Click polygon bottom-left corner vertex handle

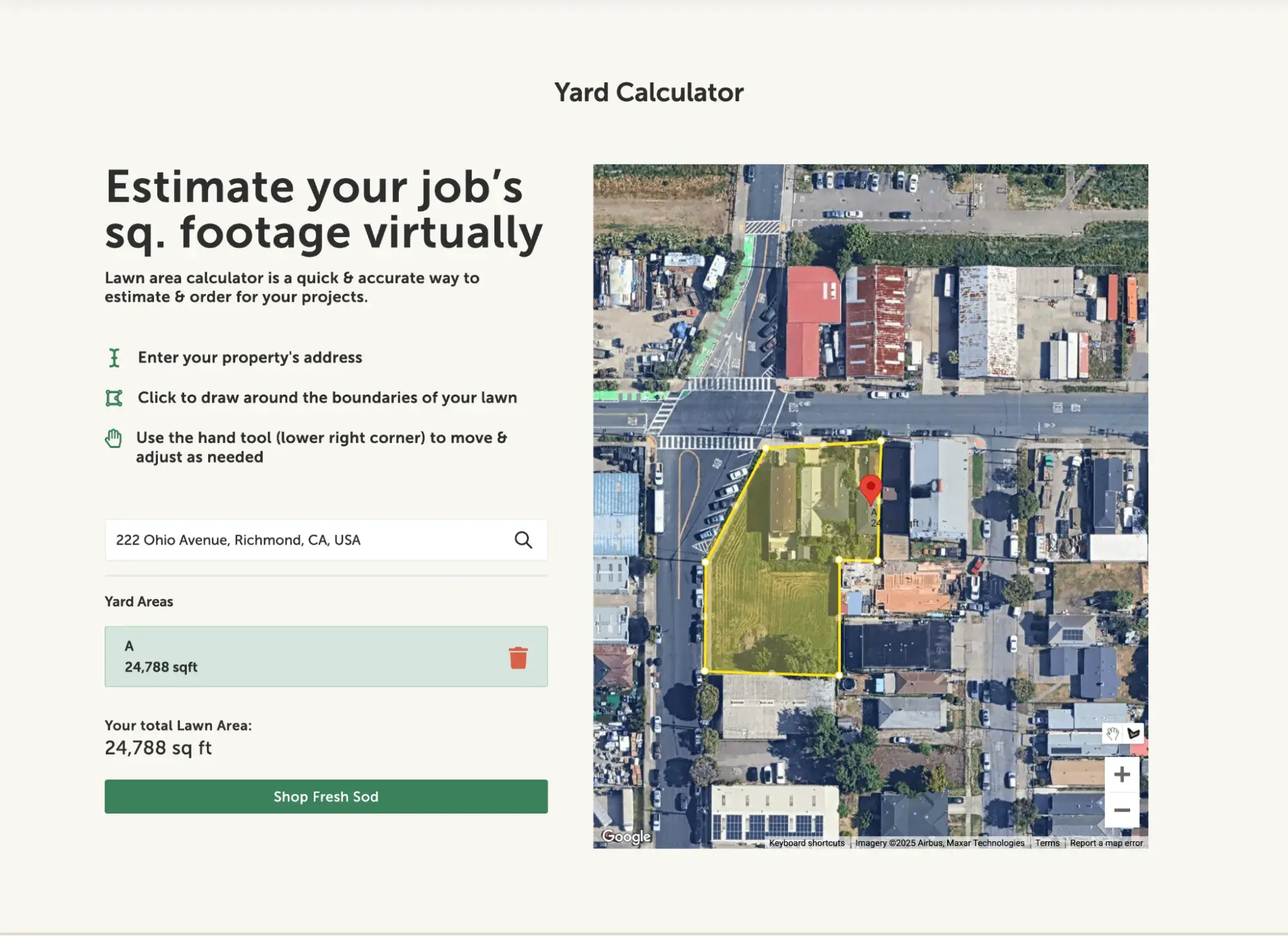pyautogui.click(x=705, y=671)
